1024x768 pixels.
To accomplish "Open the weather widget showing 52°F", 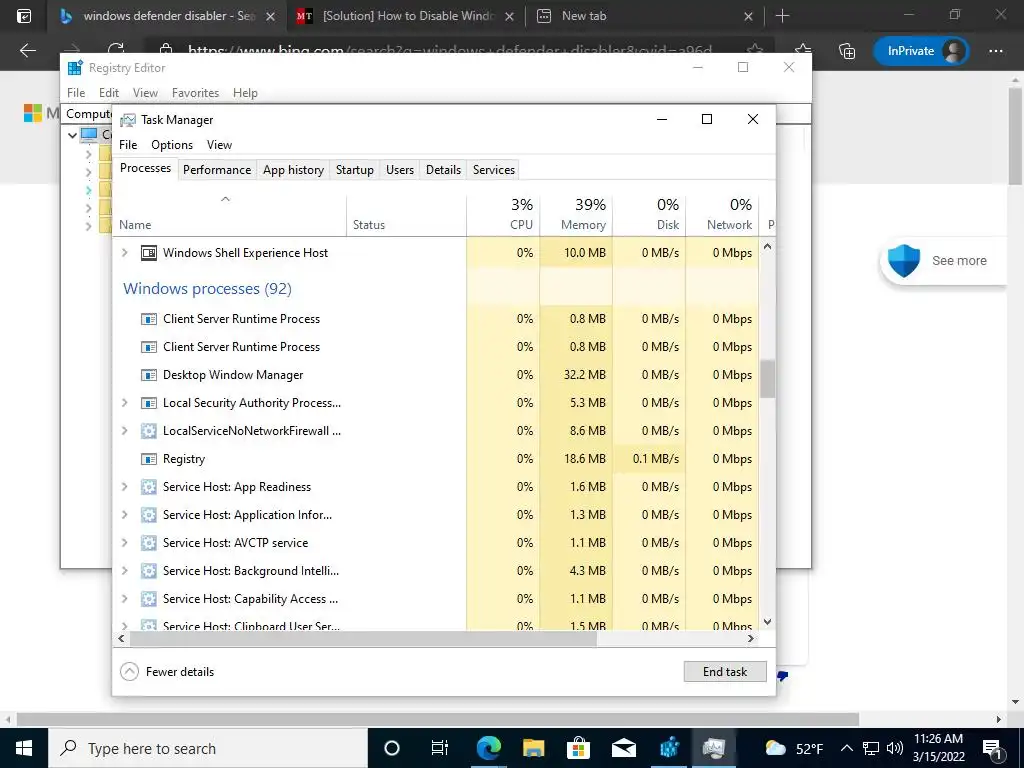I will [x=793, y=748].
